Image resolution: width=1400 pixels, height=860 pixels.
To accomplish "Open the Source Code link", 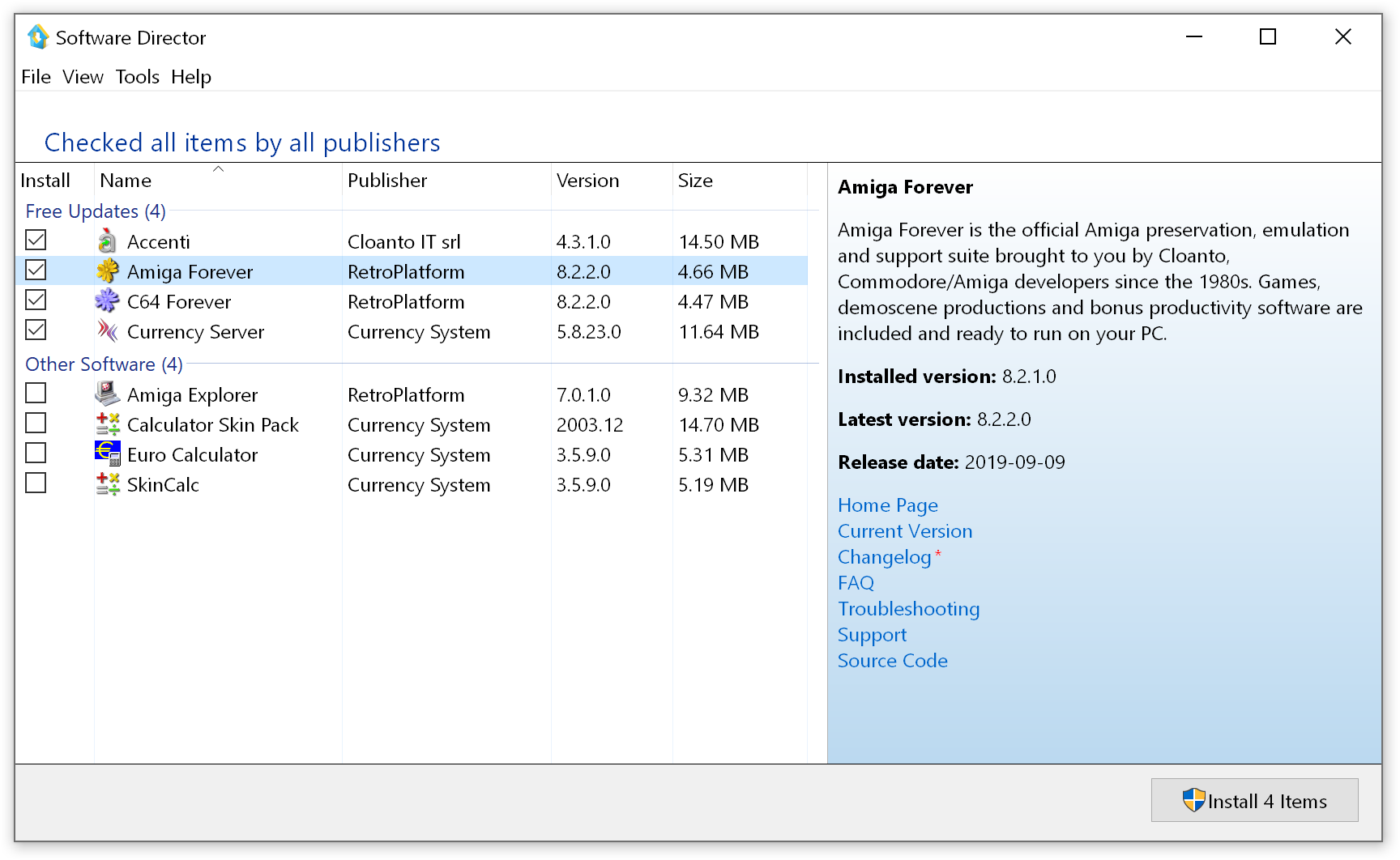I will [x=892, y=661].
